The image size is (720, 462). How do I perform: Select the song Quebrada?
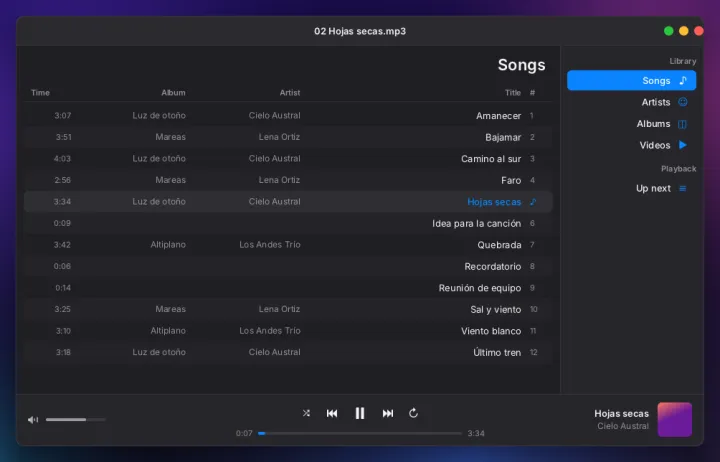(x=288, y=245)
